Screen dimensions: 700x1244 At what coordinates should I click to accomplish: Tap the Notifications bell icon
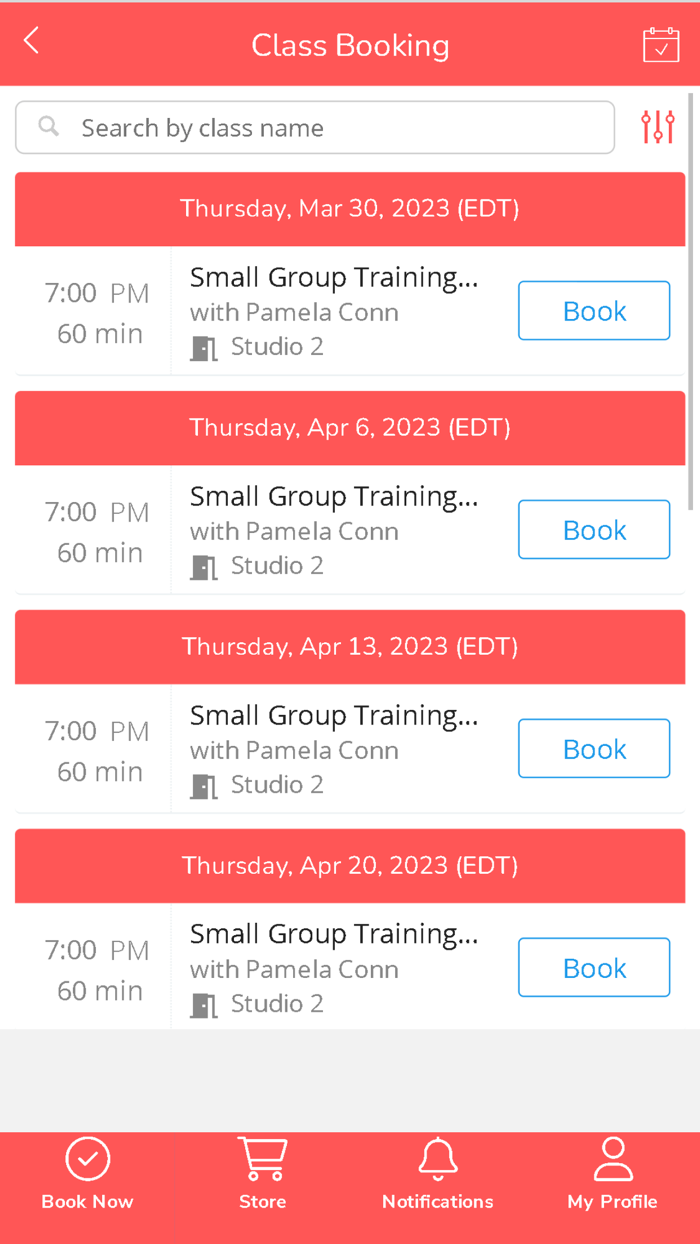pos(438,1159)
